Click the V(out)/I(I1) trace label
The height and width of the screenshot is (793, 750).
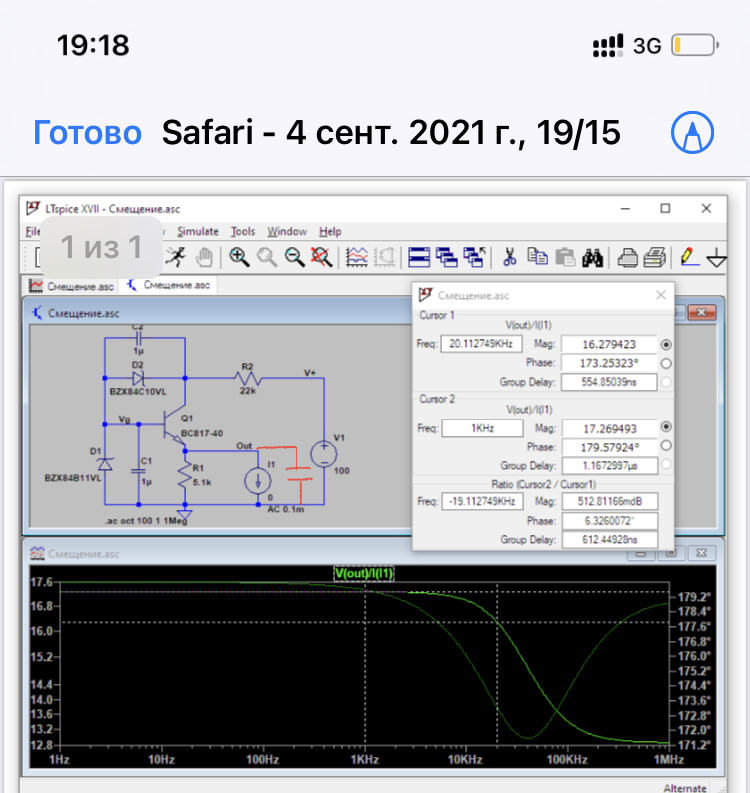point(365,573)
